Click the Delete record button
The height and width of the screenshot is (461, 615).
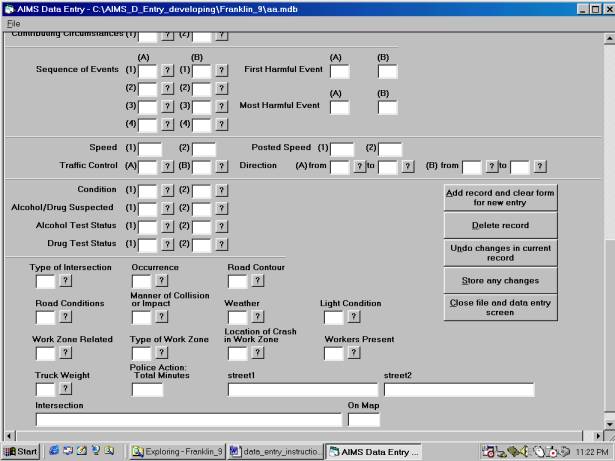click(500, 225)
